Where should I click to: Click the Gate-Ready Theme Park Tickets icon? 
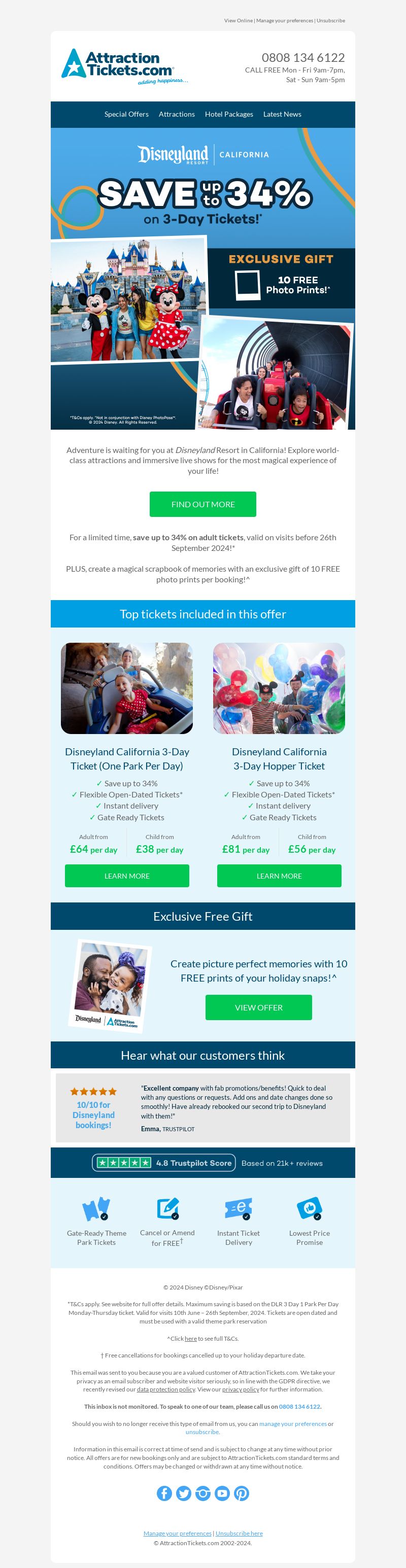point(96,1208)
